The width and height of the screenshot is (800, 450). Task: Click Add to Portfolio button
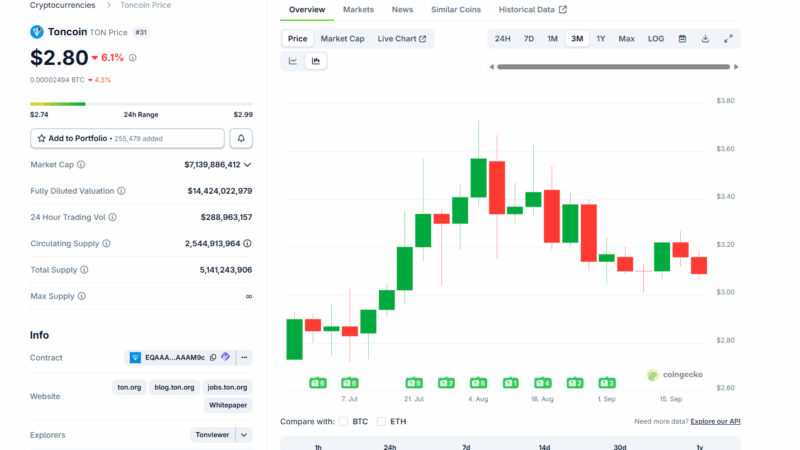(x=127, y=138)
